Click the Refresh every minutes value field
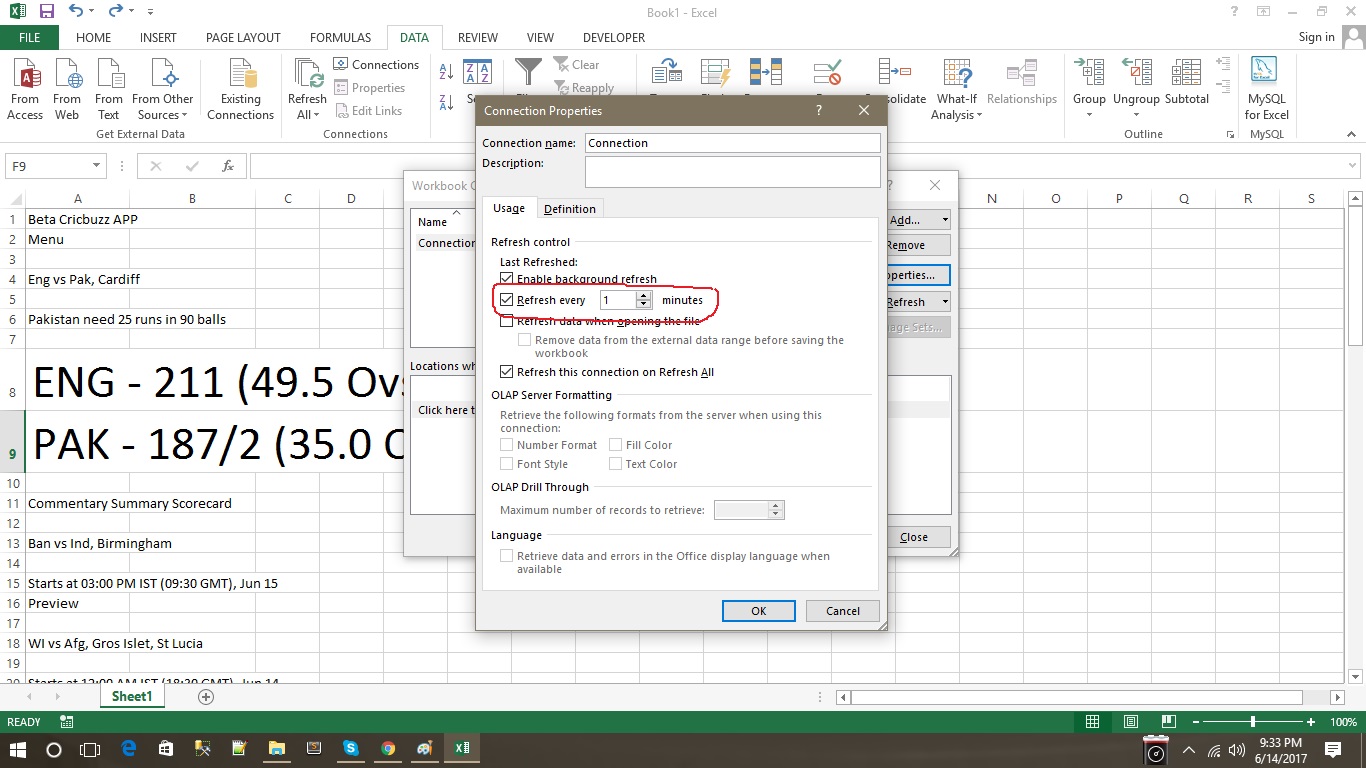The image size is (1366, 768). (x=618, y=300)
